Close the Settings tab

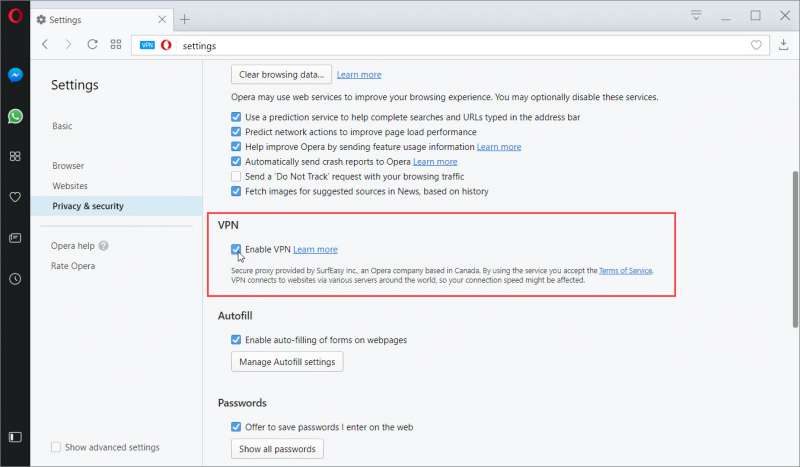(x=162, y=19)
